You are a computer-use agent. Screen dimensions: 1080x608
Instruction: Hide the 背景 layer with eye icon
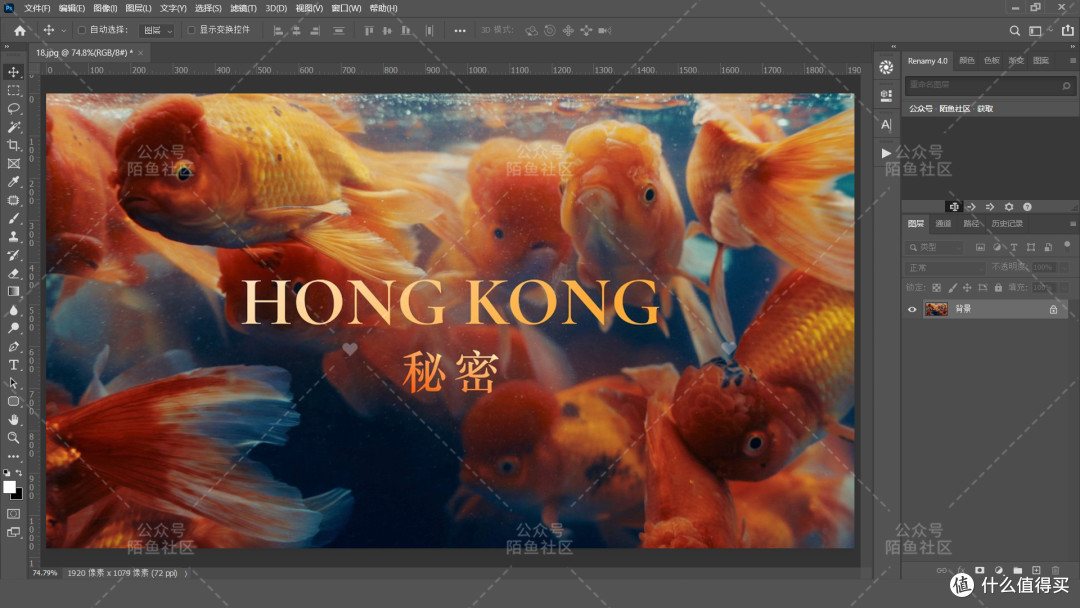912,310
